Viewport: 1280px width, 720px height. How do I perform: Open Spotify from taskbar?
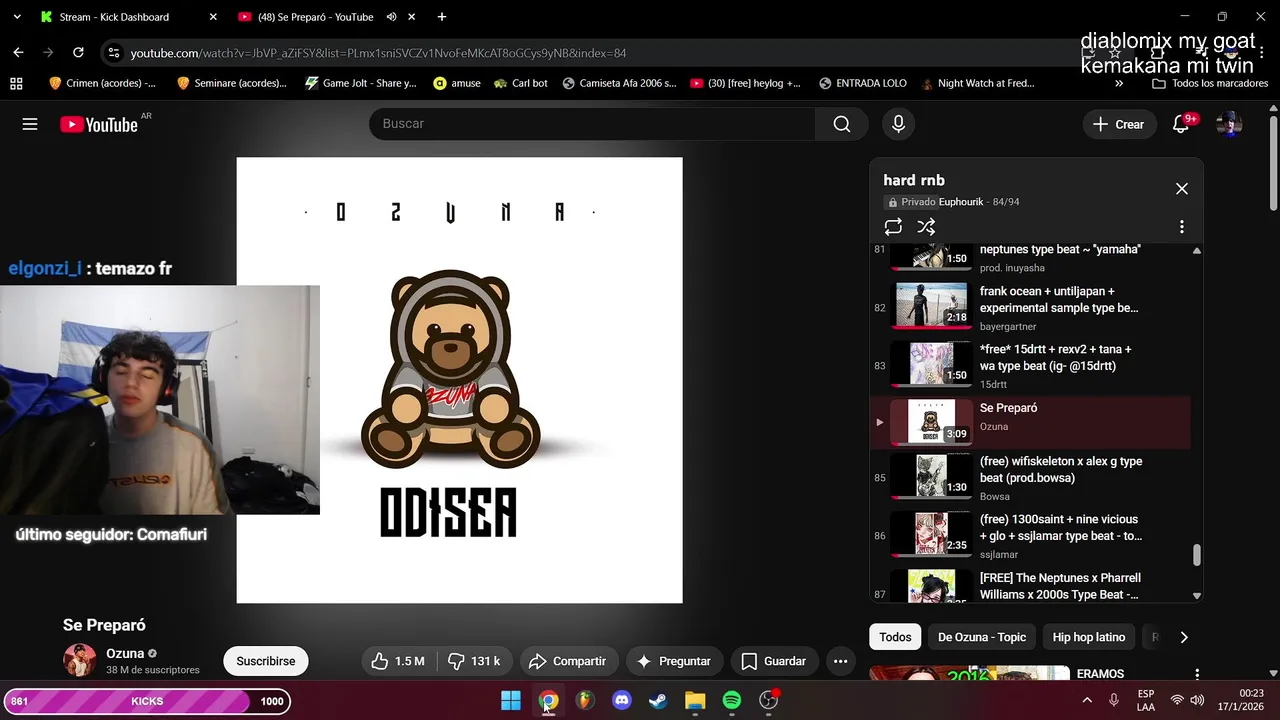coord(732,701)
